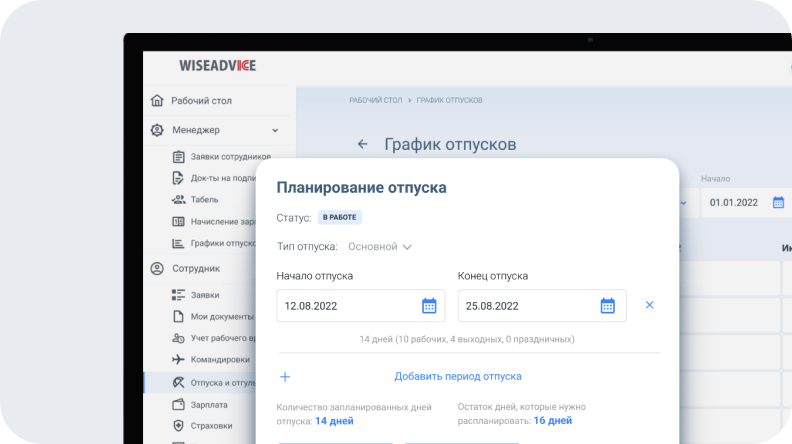Collapse the Менеджер section chevron
The height and width of the screenshot is (444, 792).
pyautogui.click(x=275, y=130)
